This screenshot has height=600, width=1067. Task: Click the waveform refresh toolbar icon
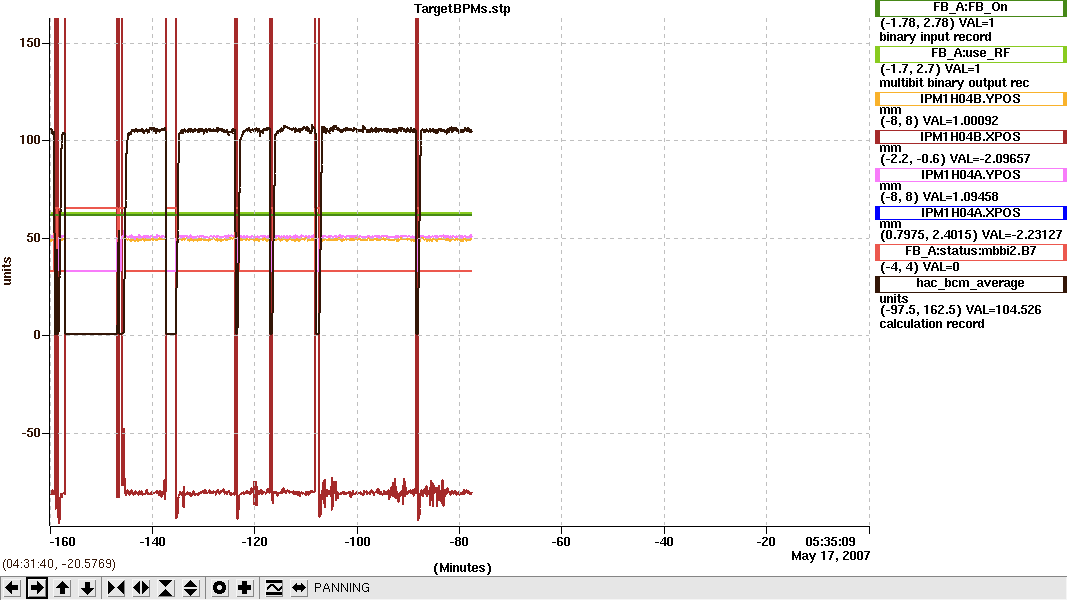pos(274,588)
